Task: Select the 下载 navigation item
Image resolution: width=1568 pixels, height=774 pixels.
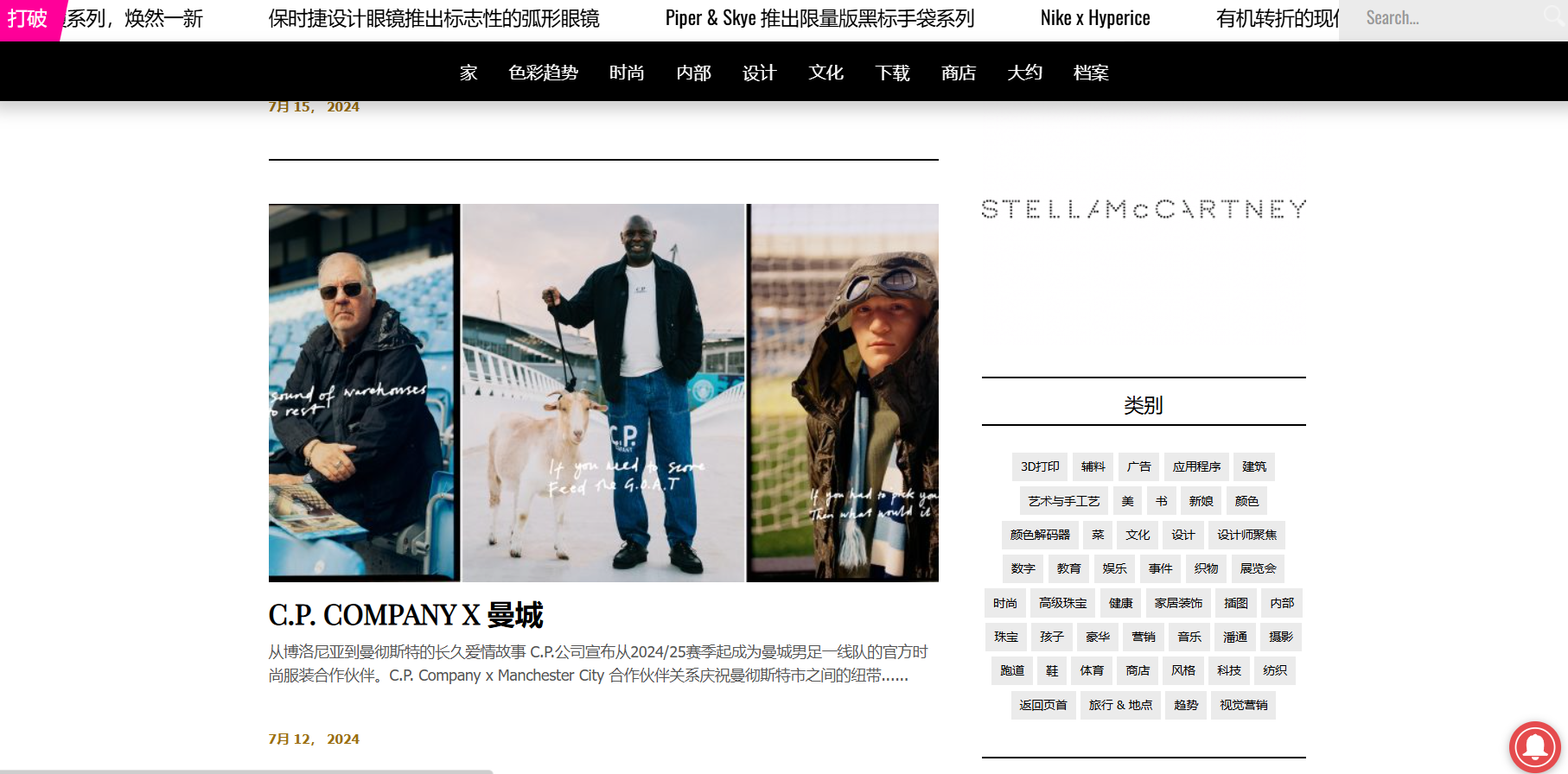Action: 892,73
